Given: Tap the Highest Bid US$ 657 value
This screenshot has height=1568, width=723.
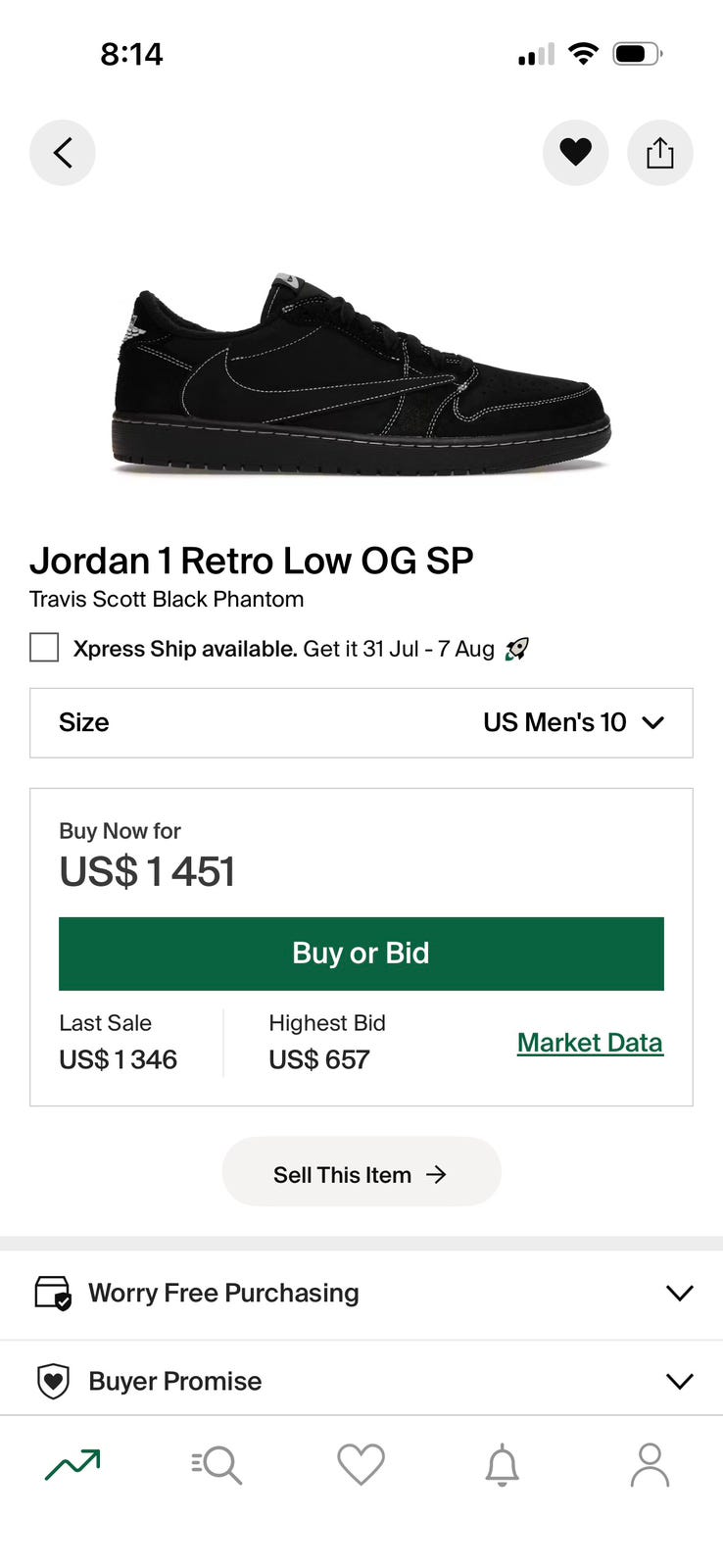Looking at the screenshot, I should pyautogui.click(x=319, y=1059).
